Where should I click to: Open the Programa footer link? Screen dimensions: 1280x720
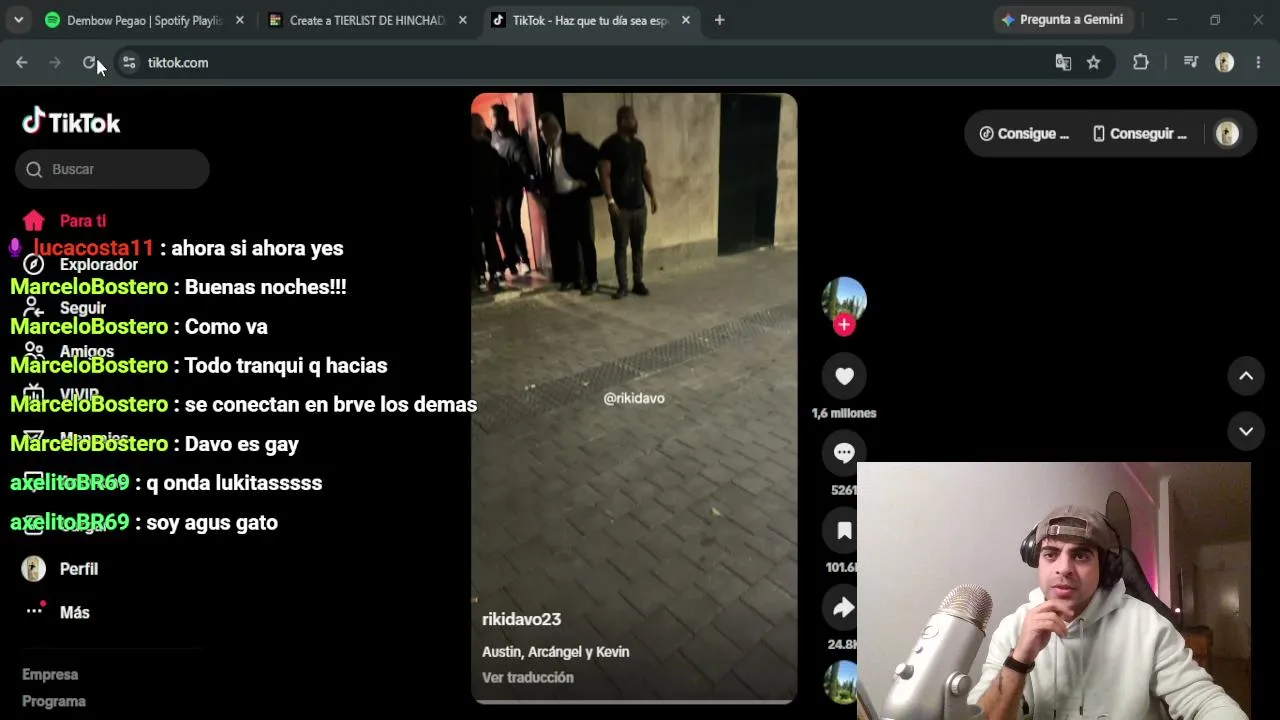[x=54, y=701]
